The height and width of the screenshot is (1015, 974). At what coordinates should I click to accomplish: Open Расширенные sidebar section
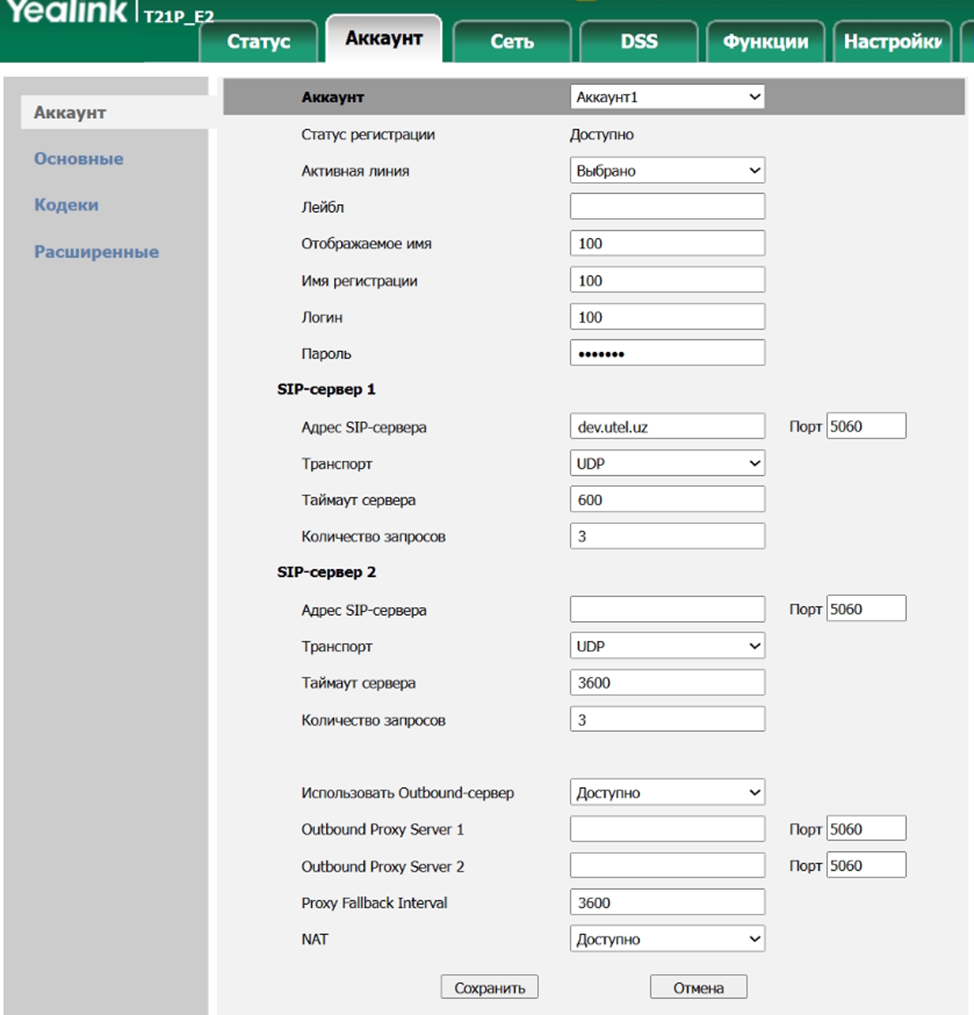coord(96,252)
